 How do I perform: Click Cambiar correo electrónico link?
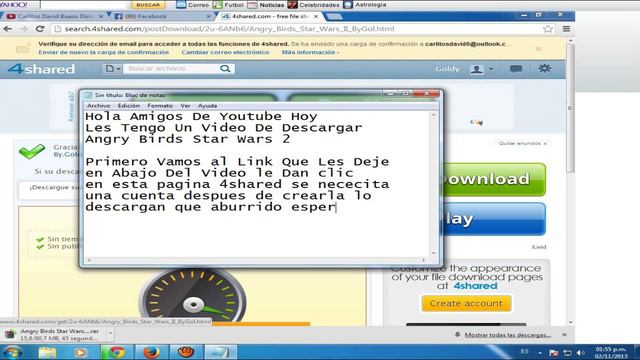[x=225, y=52]
